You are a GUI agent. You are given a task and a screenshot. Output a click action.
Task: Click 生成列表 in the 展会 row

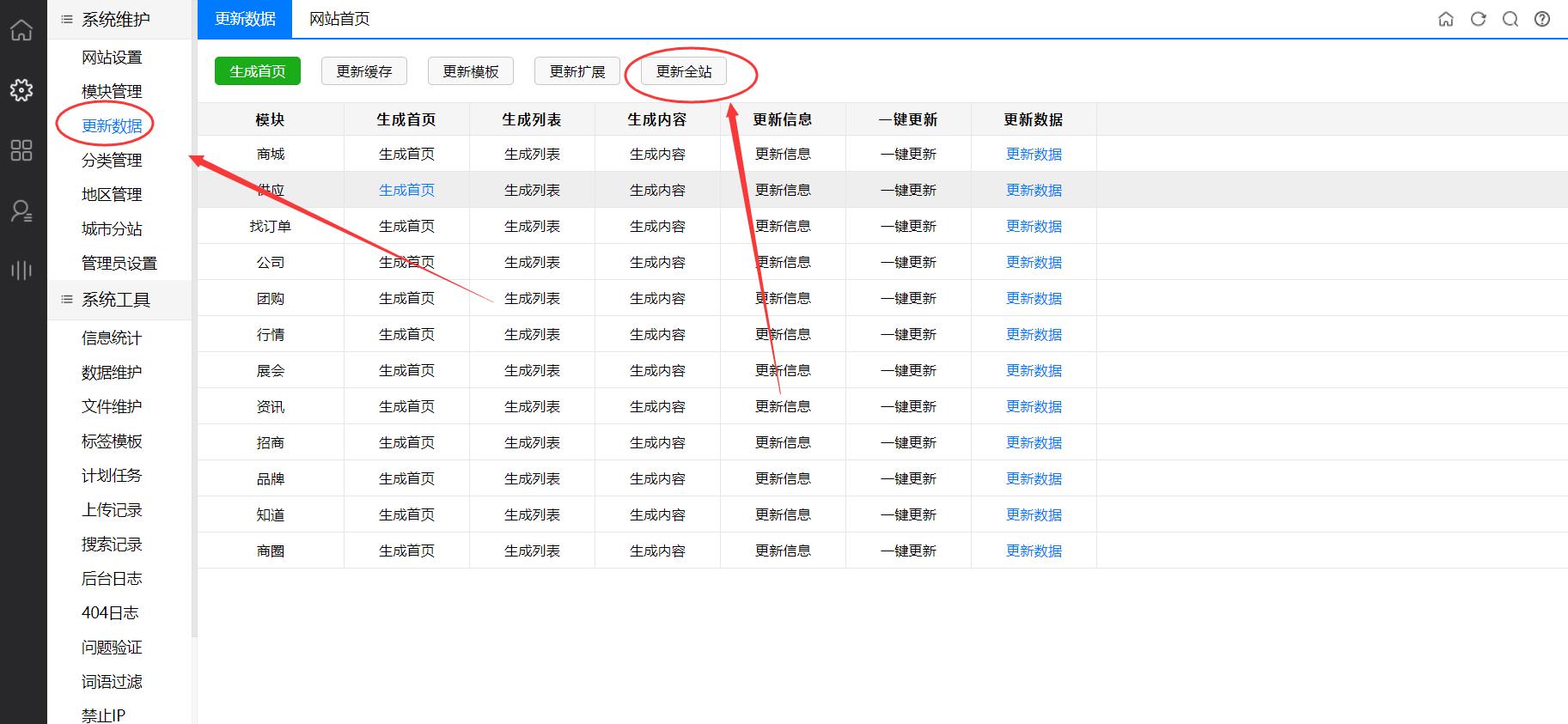coord(532,371)
